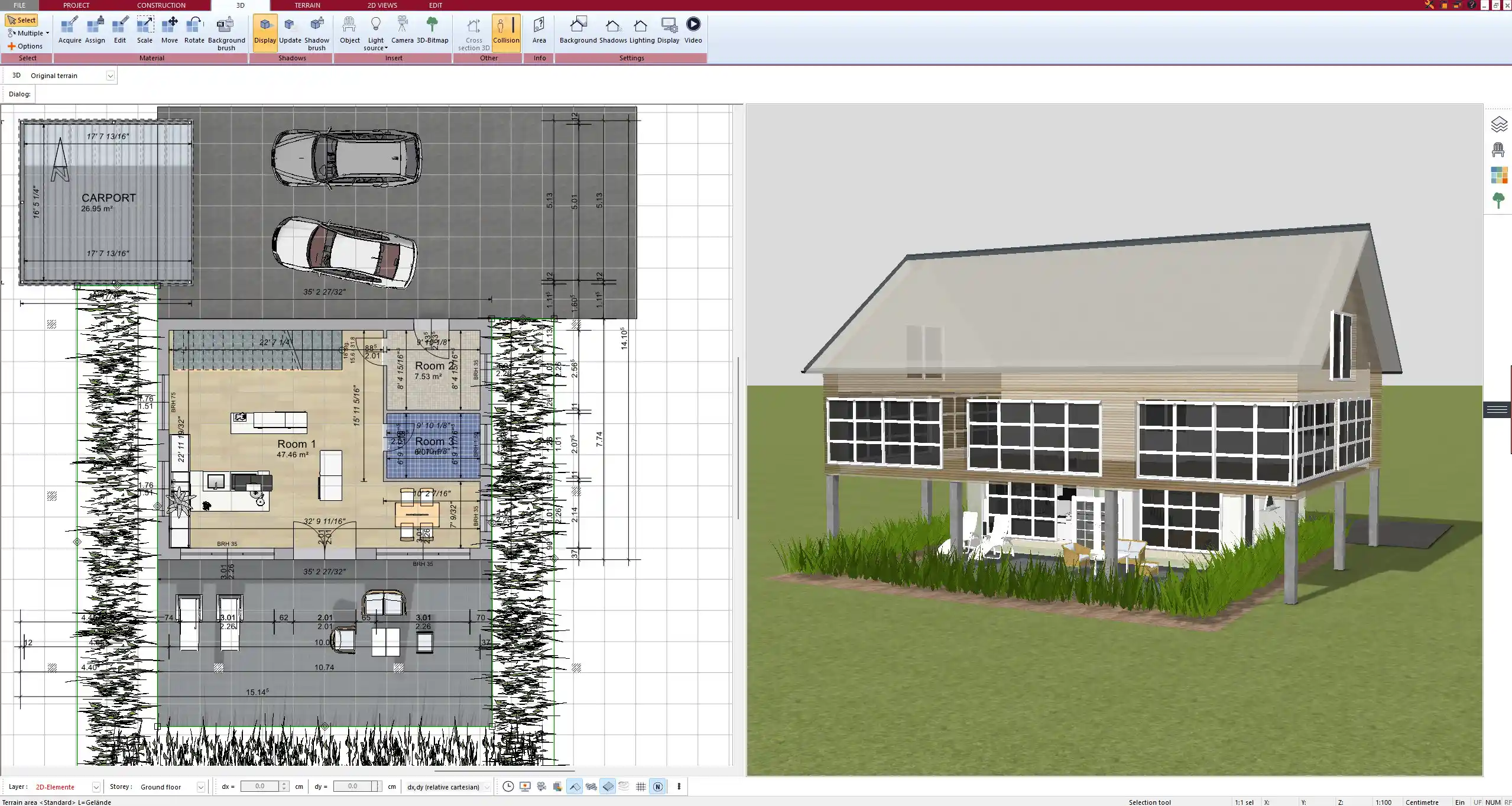Pick the Scale material tool

click(x=145, y=30)
